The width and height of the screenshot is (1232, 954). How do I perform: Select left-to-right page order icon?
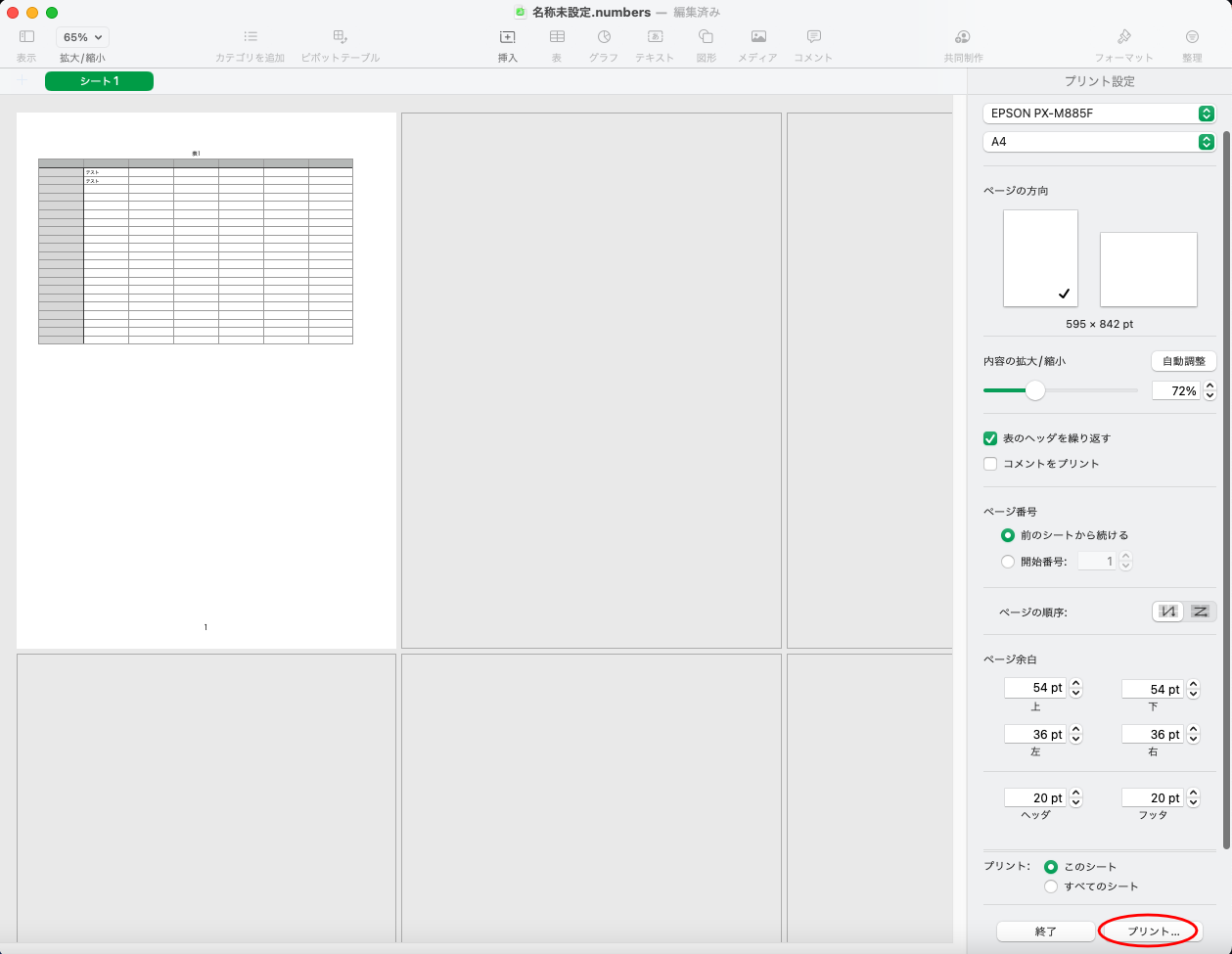point(1199,612)
